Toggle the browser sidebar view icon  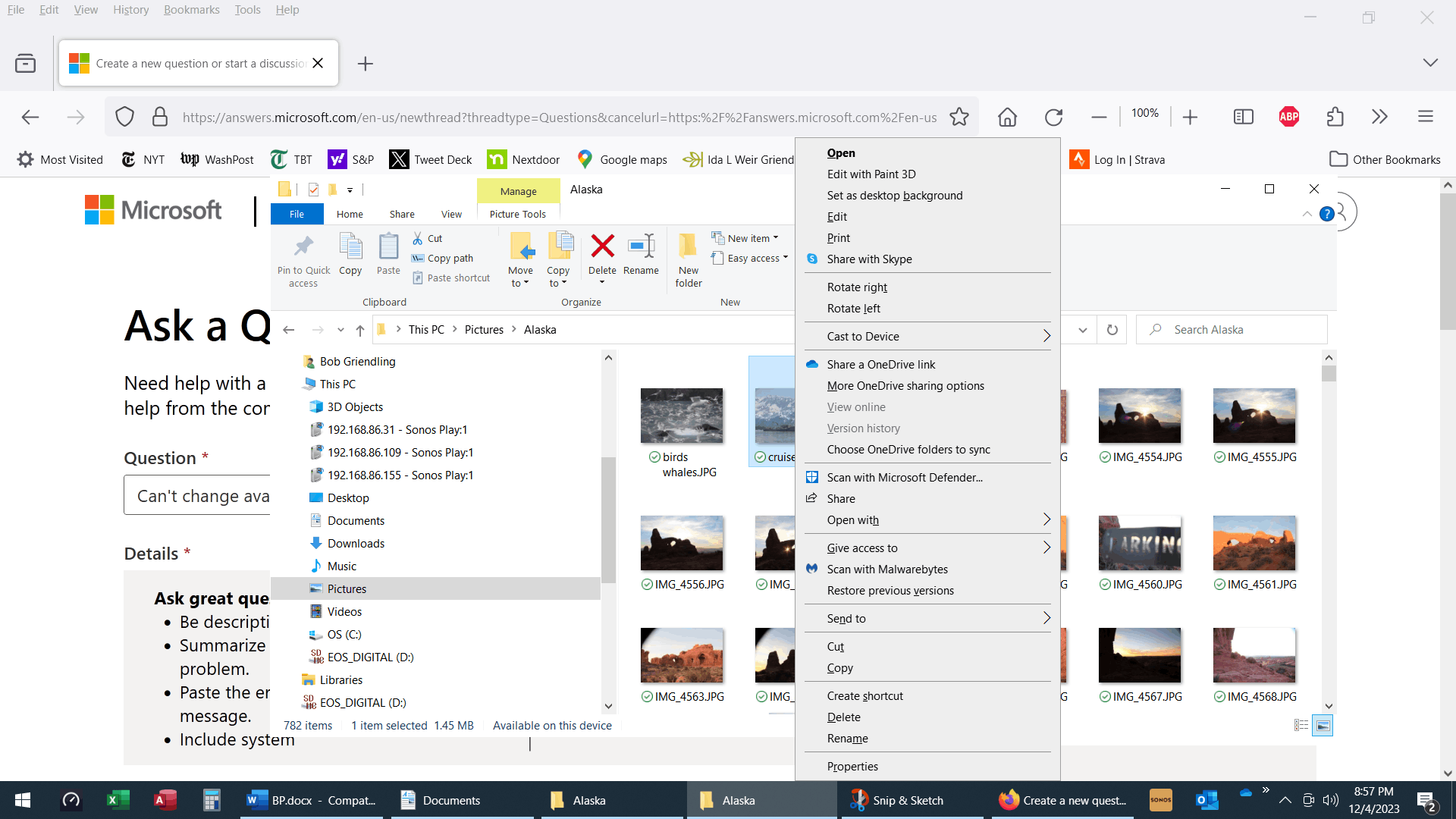tap(1244, 117)
